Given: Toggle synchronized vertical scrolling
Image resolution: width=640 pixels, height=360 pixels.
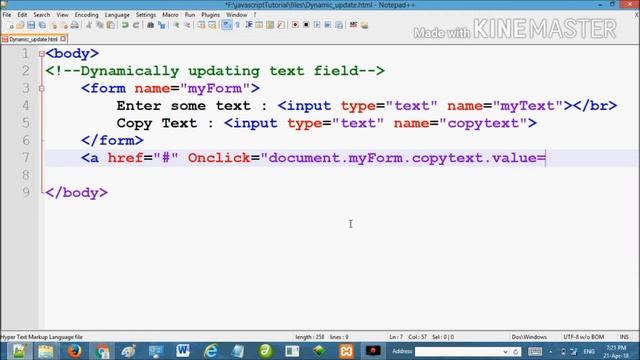Looking at the screenshot, I should [x=201, y=25].
